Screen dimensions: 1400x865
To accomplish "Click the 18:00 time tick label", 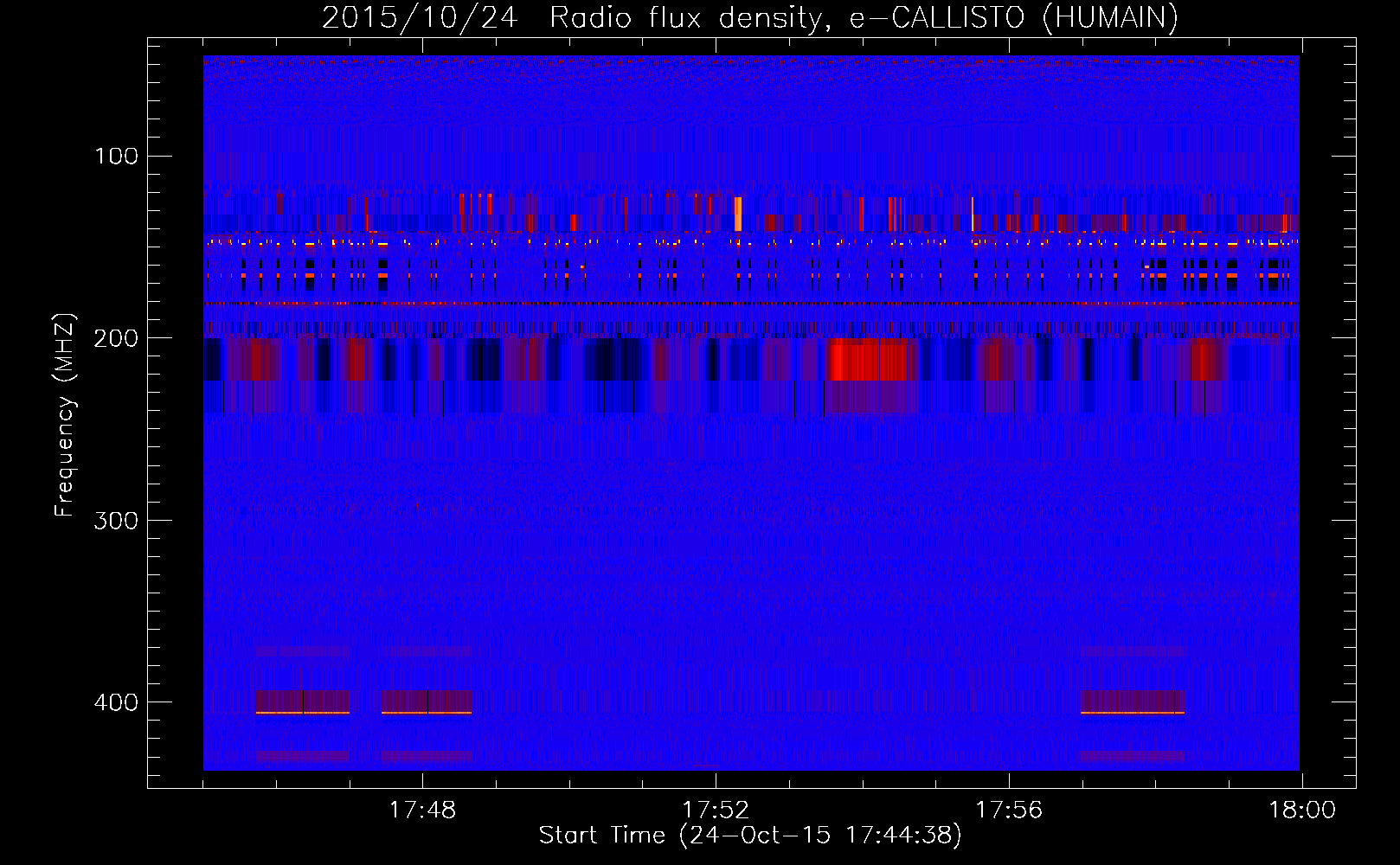I will pyautogui.click(x=1302, y=811).
